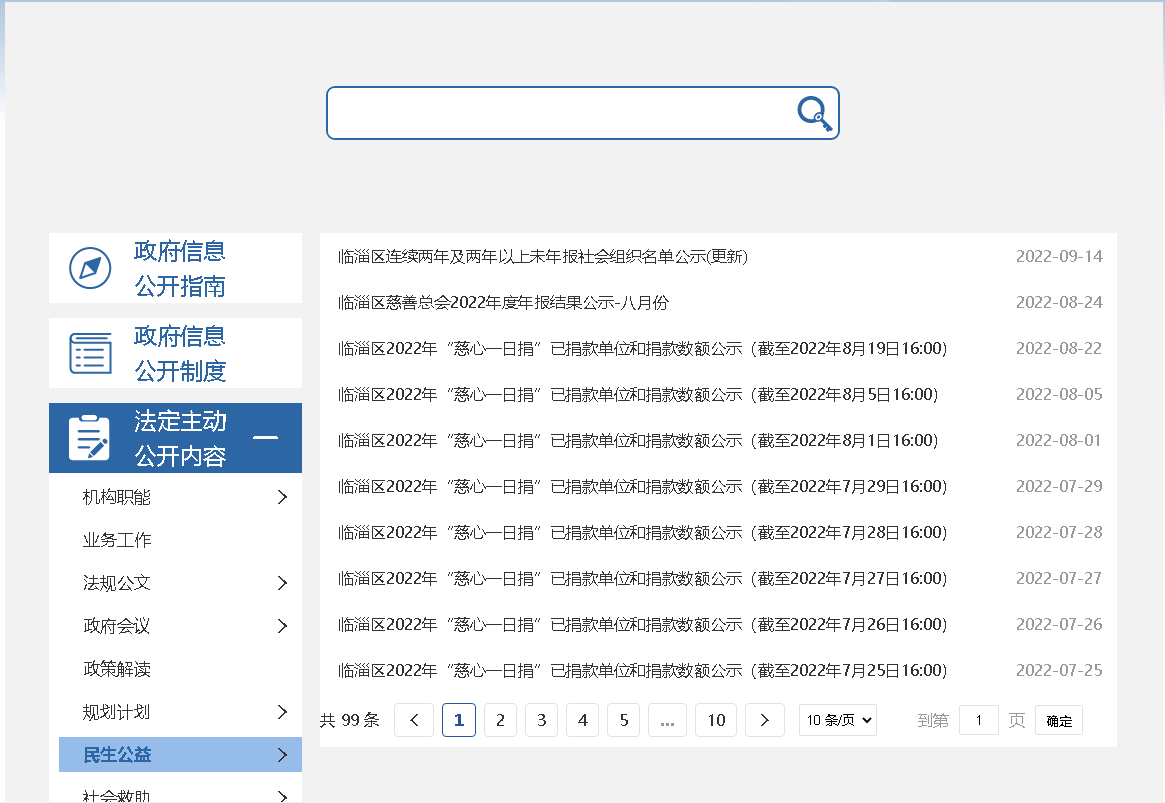
Task: Expand the 机构职能 submenu chevron
Action: [x=282, y=497]
